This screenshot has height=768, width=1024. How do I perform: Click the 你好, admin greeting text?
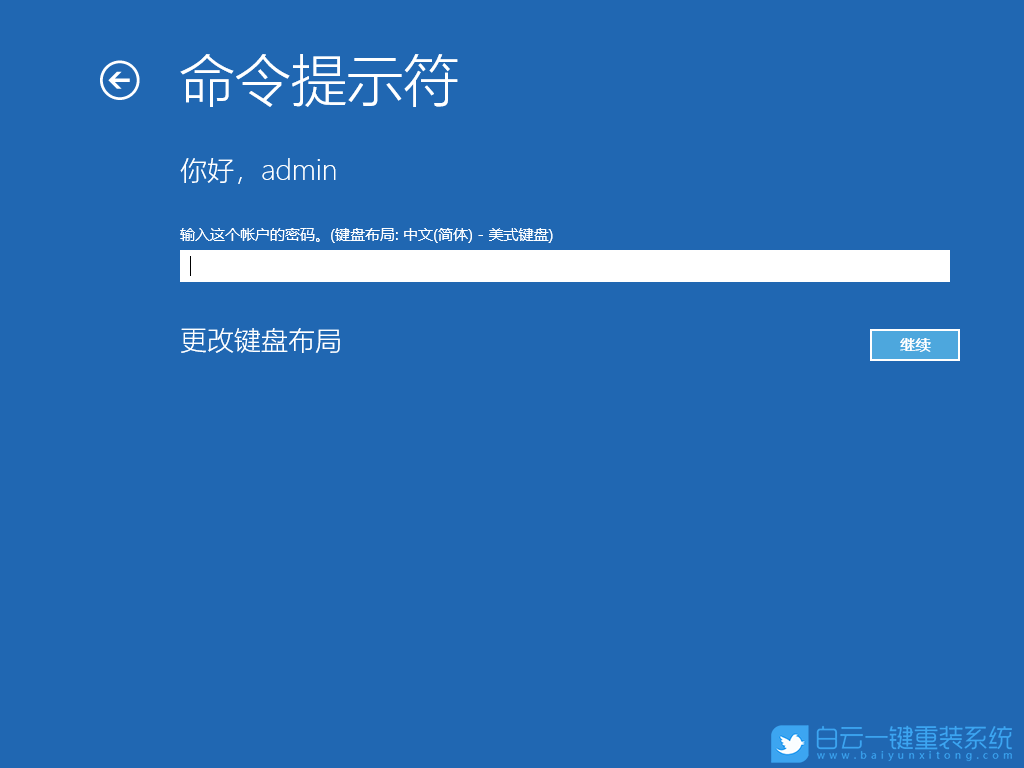point(257,170)
